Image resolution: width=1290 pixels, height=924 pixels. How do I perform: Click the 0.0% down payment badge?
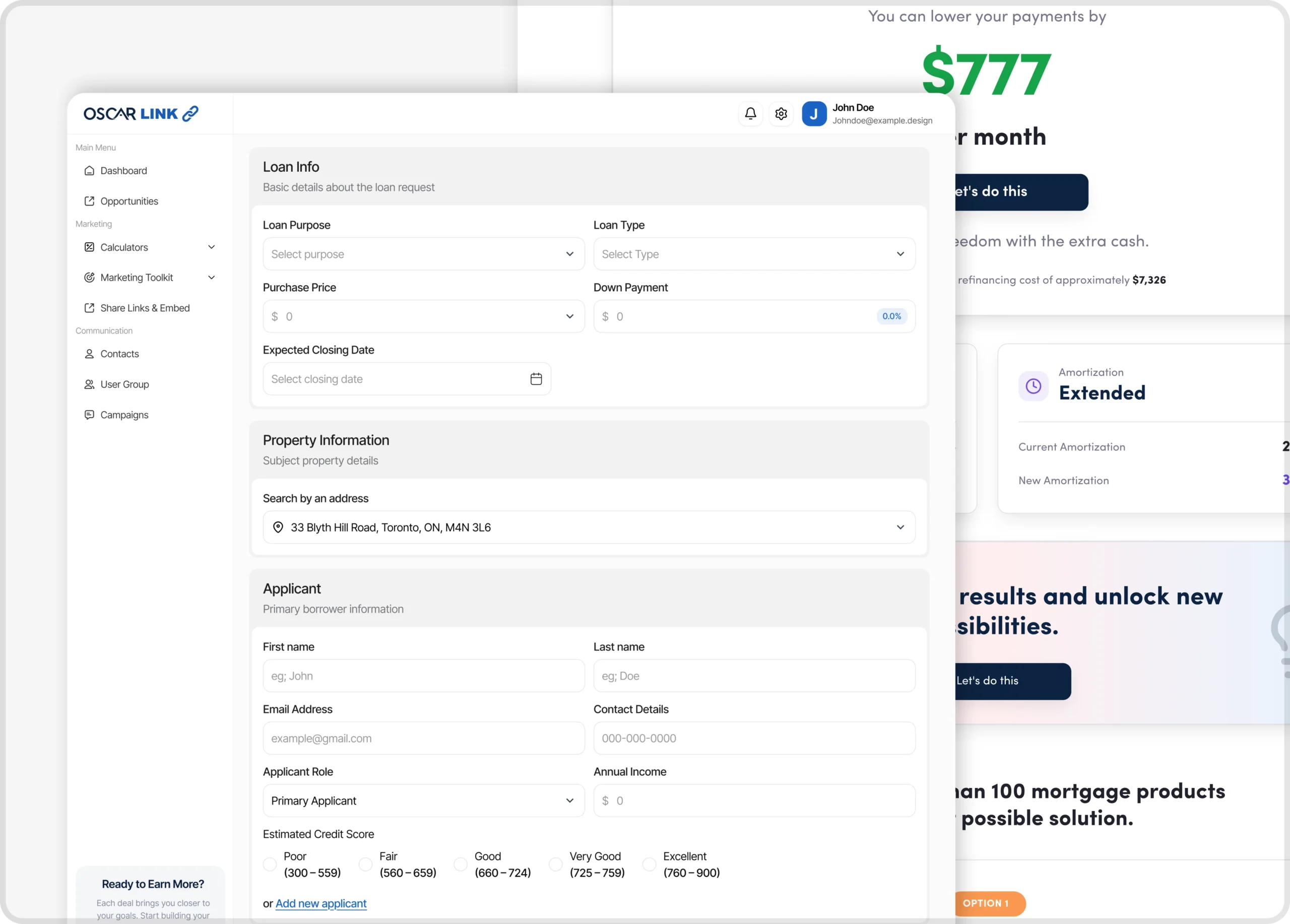(x=891, y=316)
